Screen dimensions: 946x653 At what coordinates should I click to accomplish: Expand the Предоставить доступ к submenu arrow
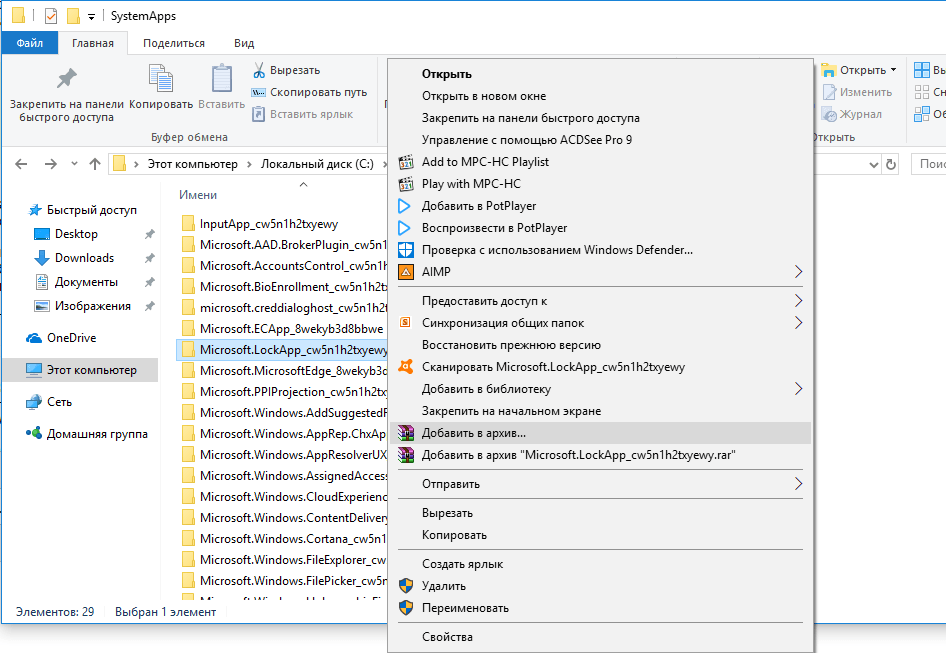(x=798, y=301)
